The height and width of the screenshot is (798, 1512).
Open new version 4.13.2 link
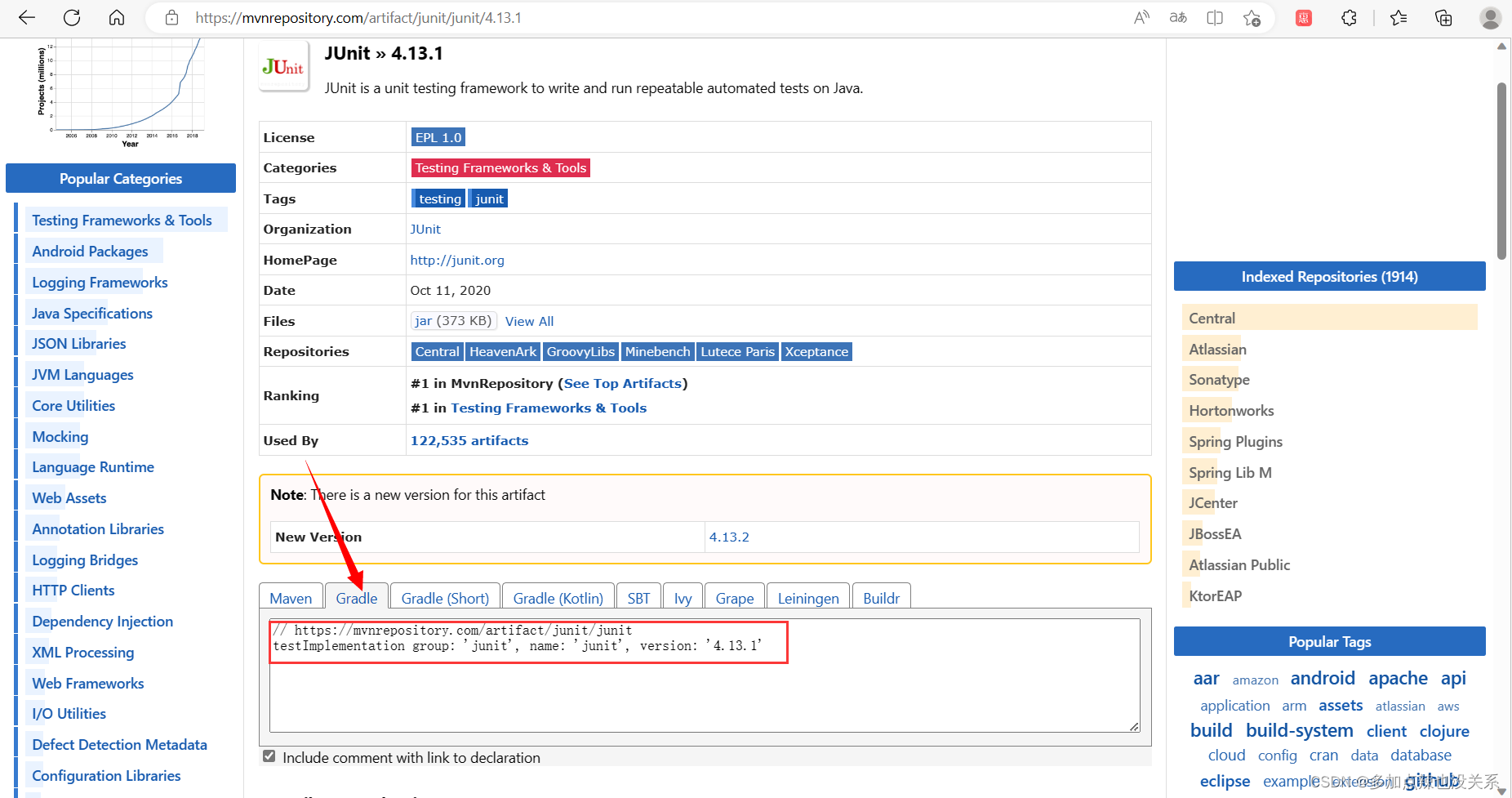(x=729, y=537)
